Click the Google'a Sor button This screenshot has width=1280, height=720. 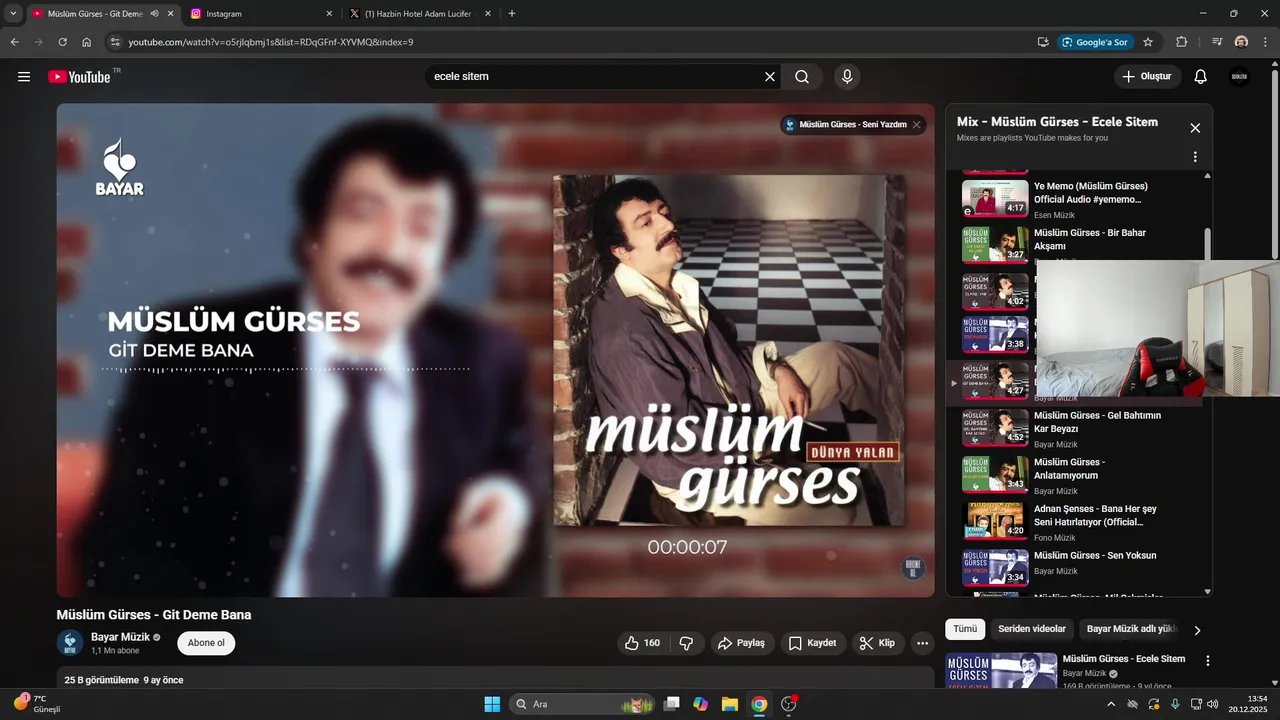pos(1094,42)
